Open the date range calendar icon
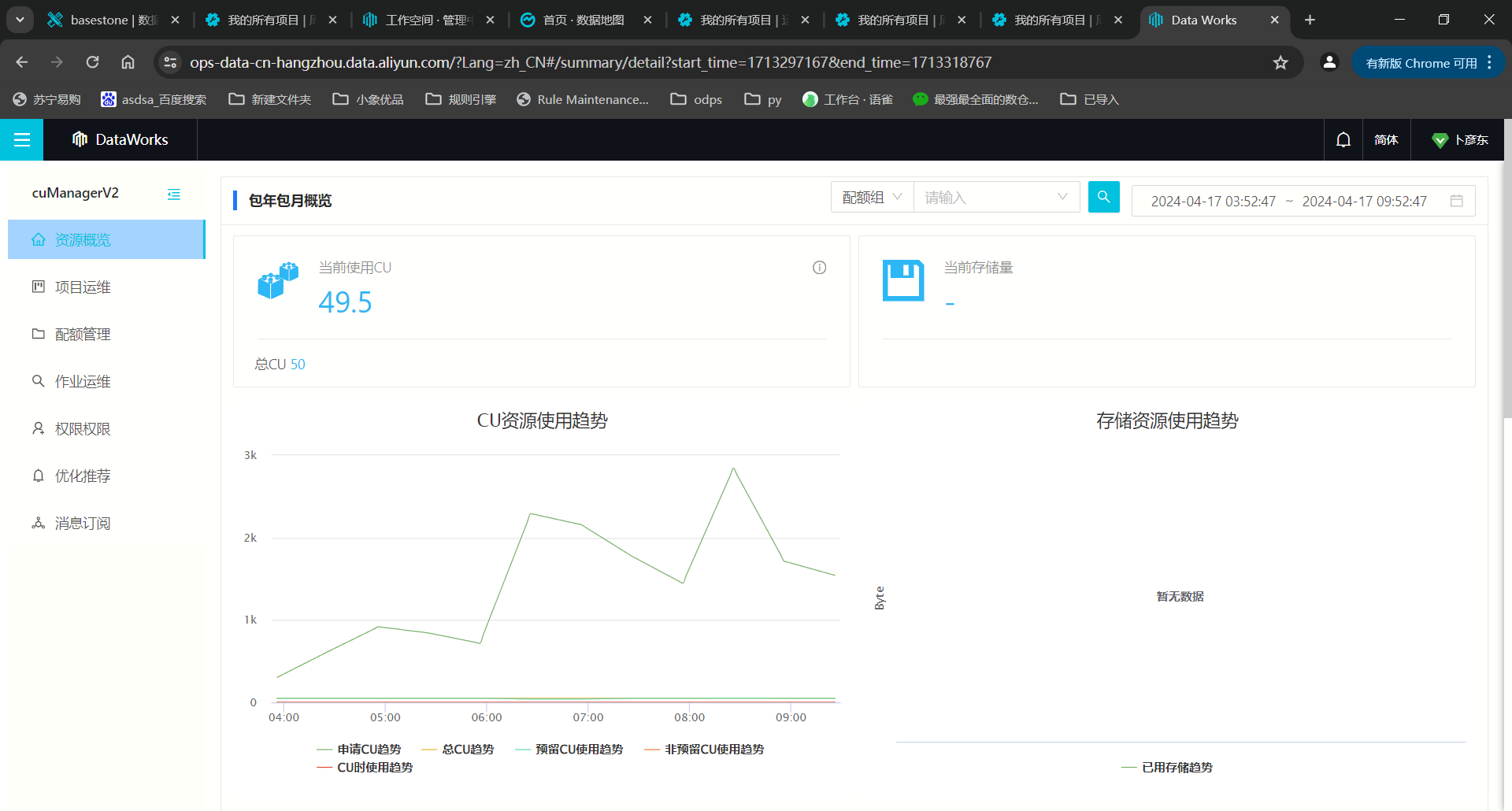The image size is (1512, 811). 1457,201
